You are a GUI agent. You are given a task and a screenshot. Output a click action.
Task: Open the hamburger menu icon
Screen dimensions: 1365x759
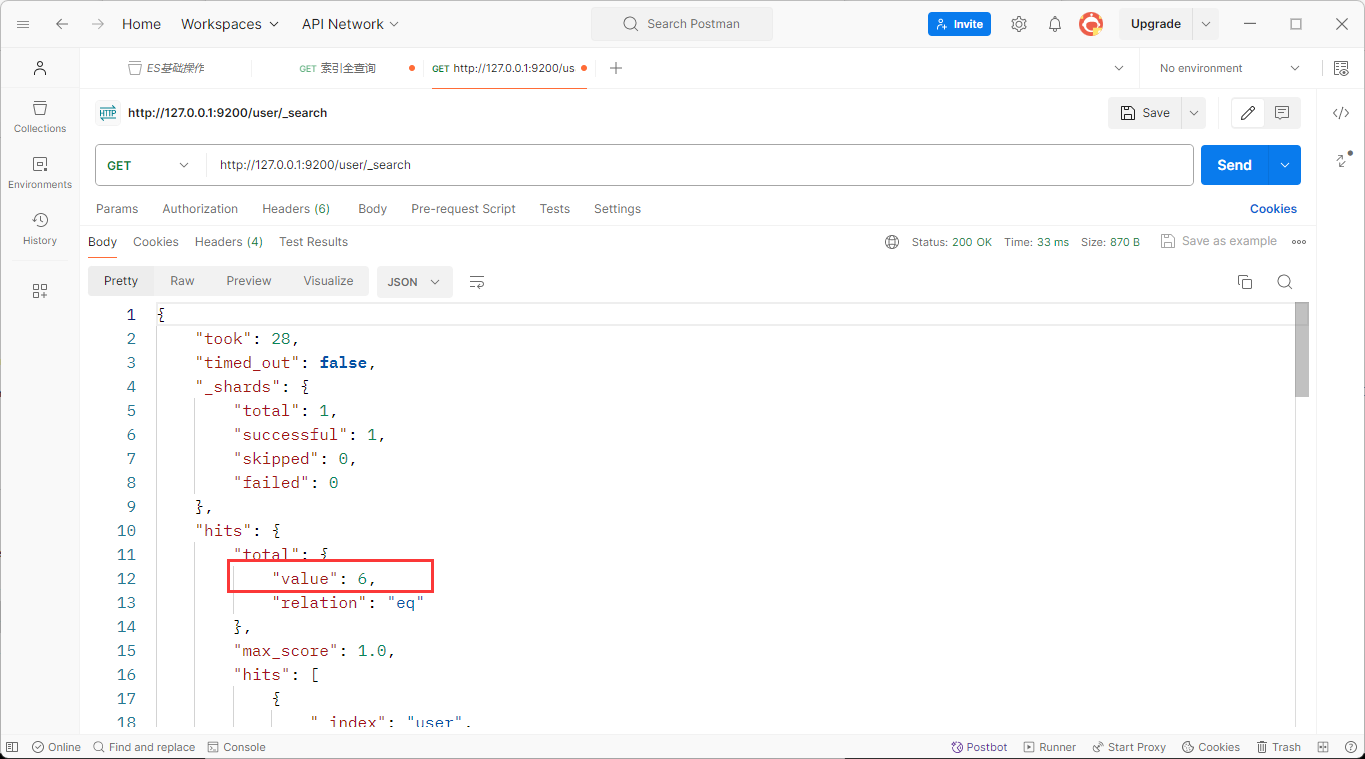23,24
